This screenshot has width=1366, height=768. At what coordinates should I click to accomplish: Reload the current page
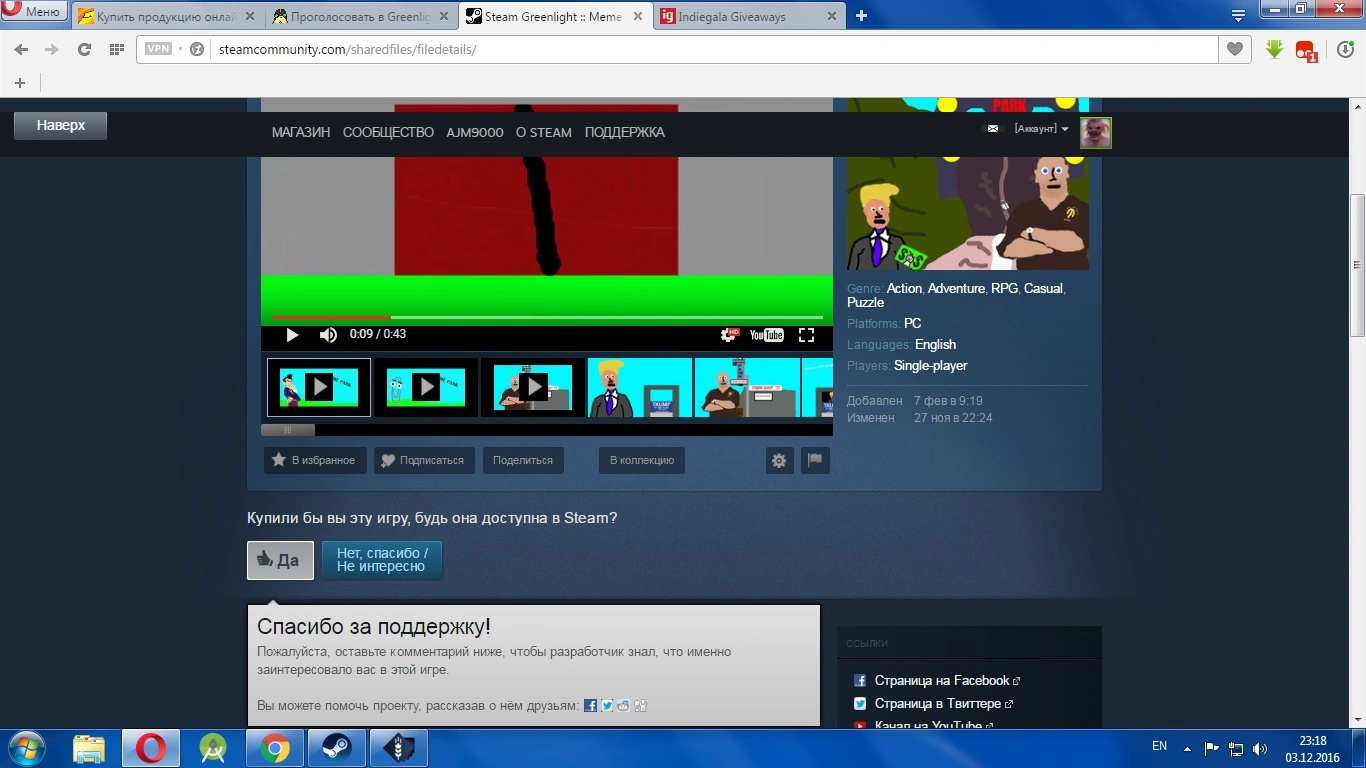click(x=84, y=49)
